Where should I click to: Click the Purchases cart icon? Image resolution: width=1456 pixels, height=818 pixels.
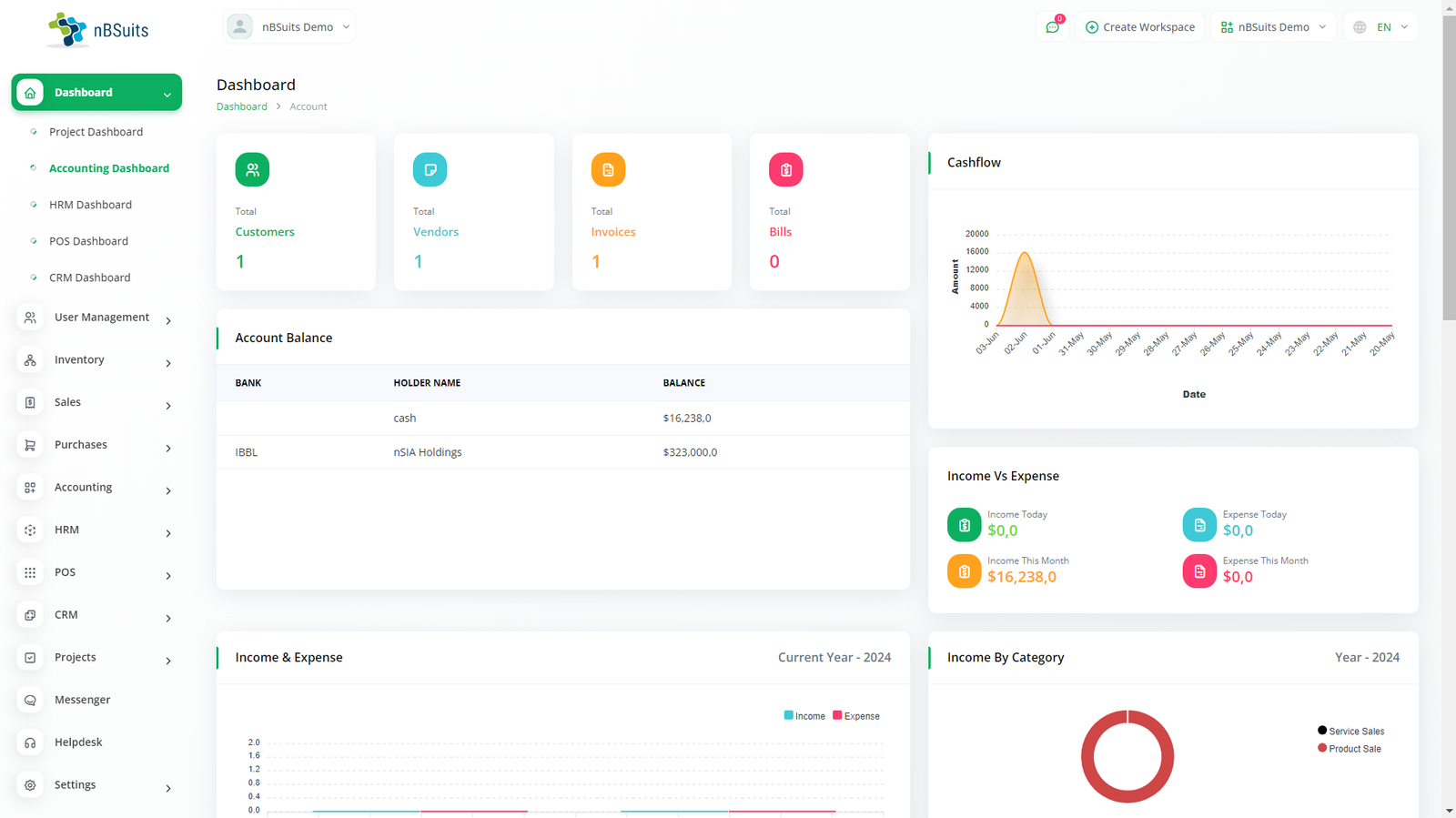coord(30,445)
